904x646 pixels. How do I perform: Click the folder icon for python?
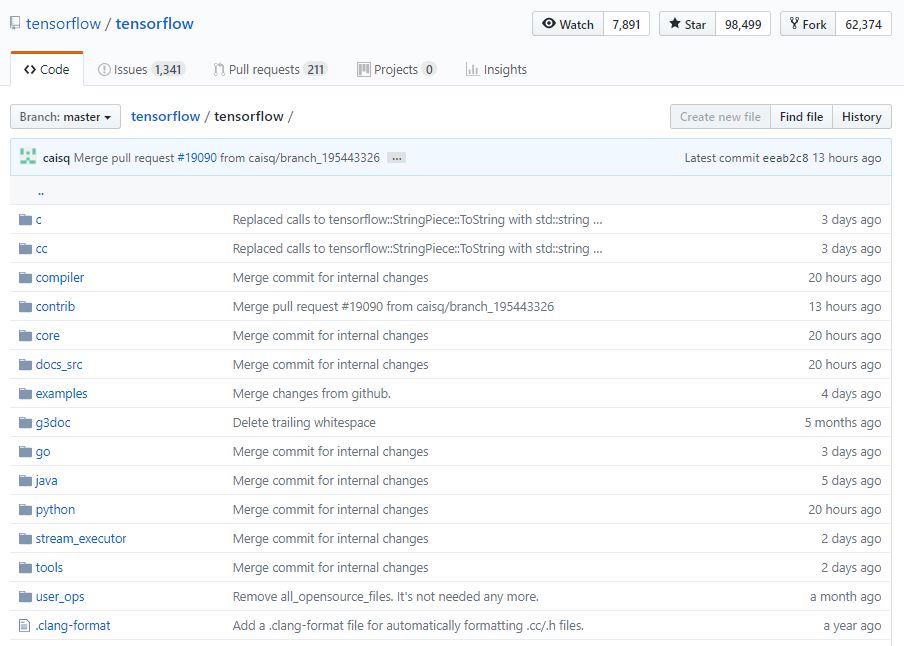pyautogui.click(x=25, y=510)
